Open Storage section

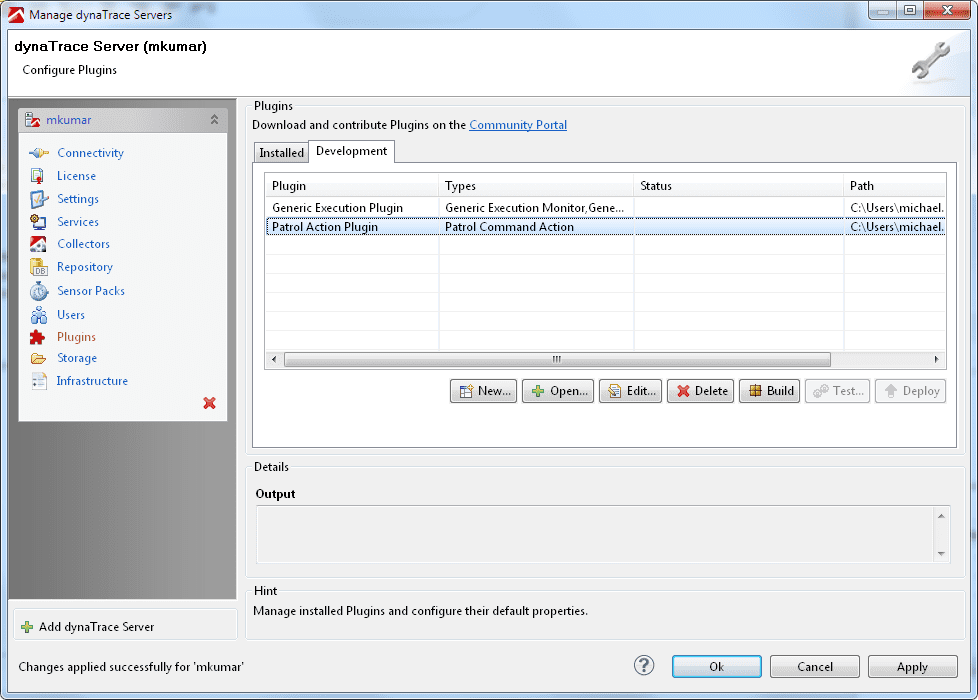click(77, 358)
